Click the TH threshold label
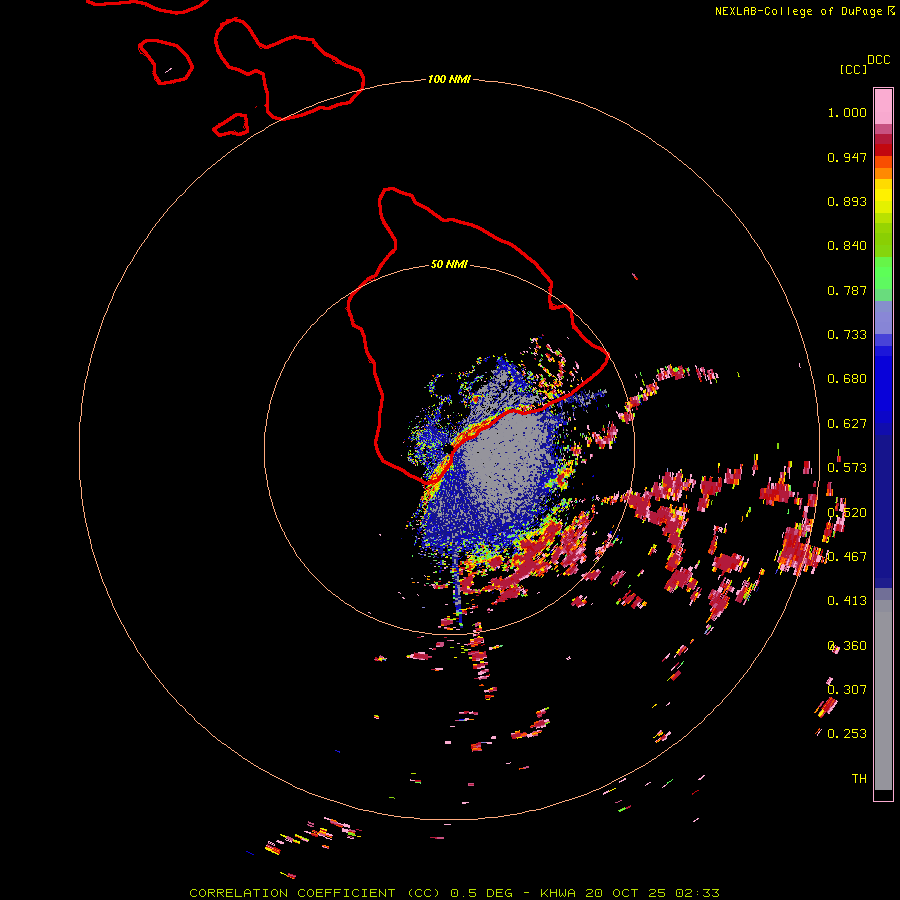 859,778
